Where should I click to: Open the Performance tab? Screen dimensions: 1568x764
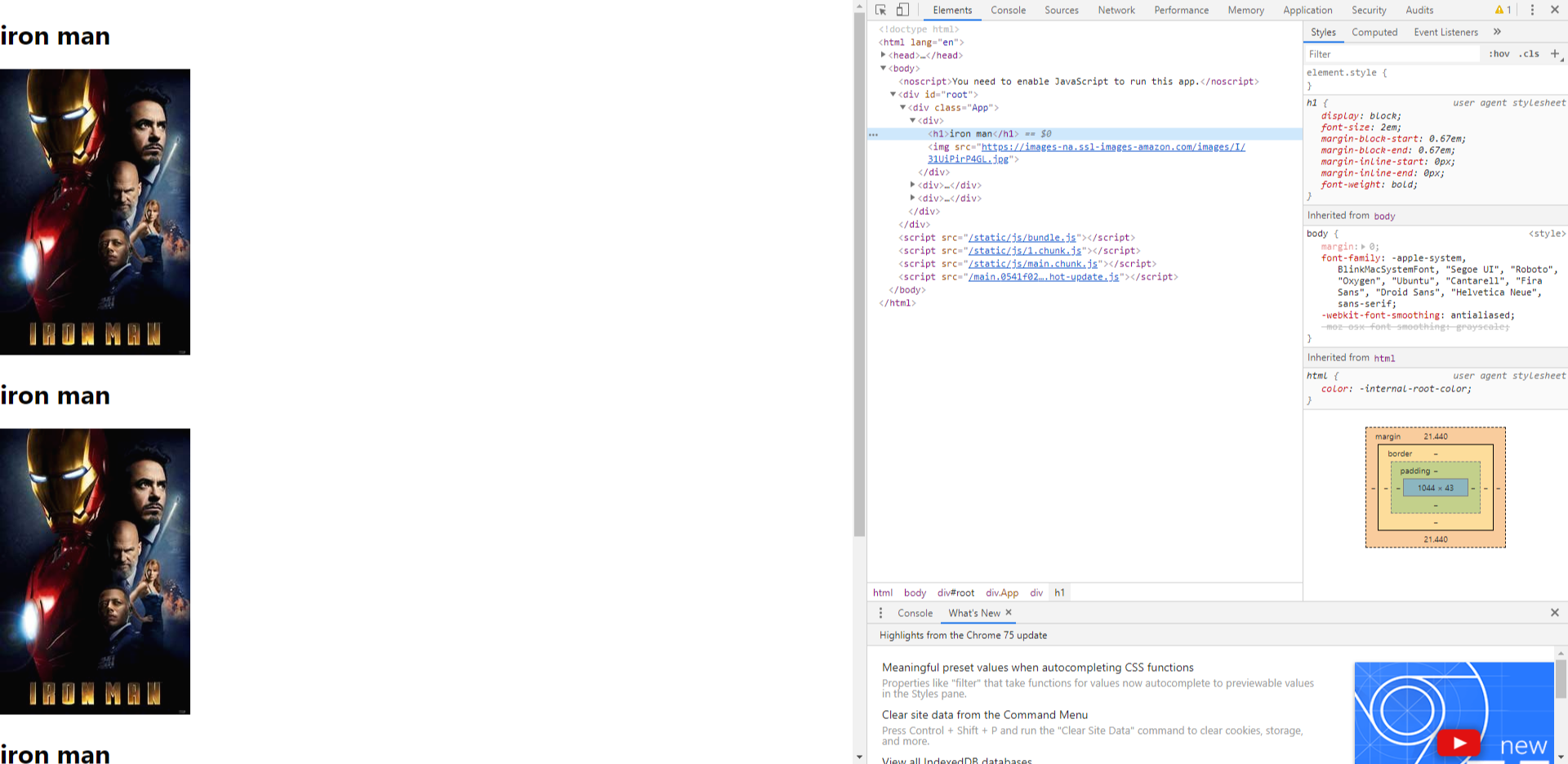[1181, 10]
